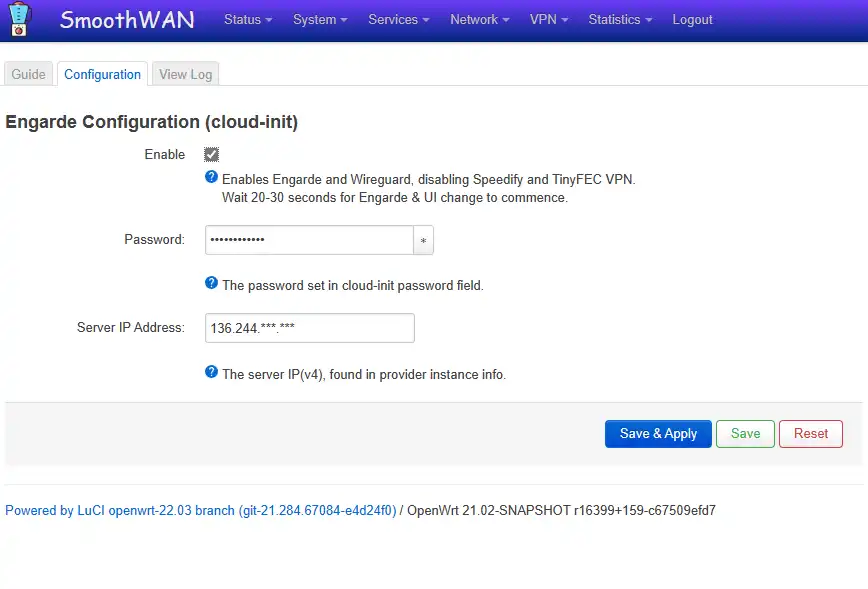The image size is (868, 589).
Task: Reveal password with the asterisk button
Action: click(423, 240)
